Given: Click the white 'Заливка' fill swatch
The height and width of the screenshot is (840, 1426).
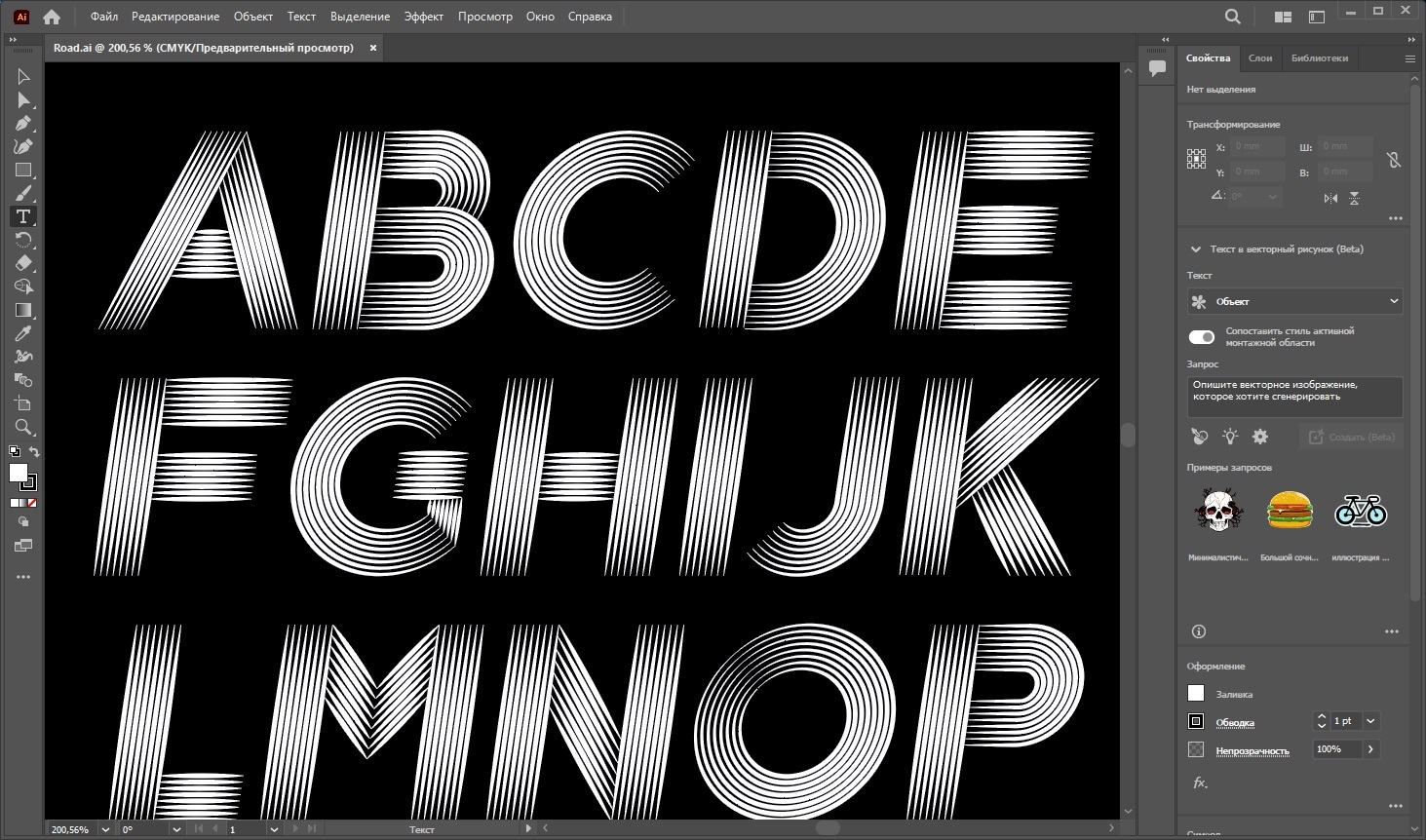Looking at the screenshot, I should coord(1196,694).
